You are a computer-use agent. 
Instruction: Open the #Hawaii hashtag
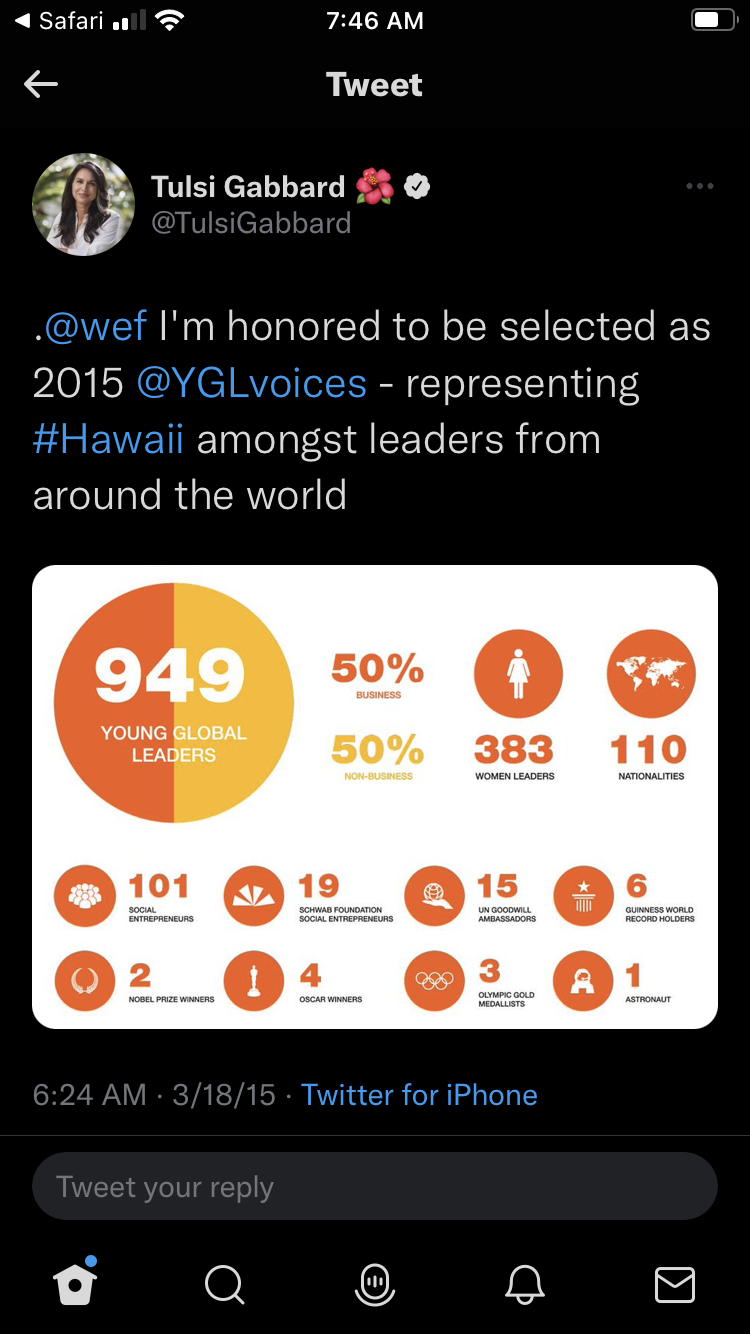tap(108, 439)
